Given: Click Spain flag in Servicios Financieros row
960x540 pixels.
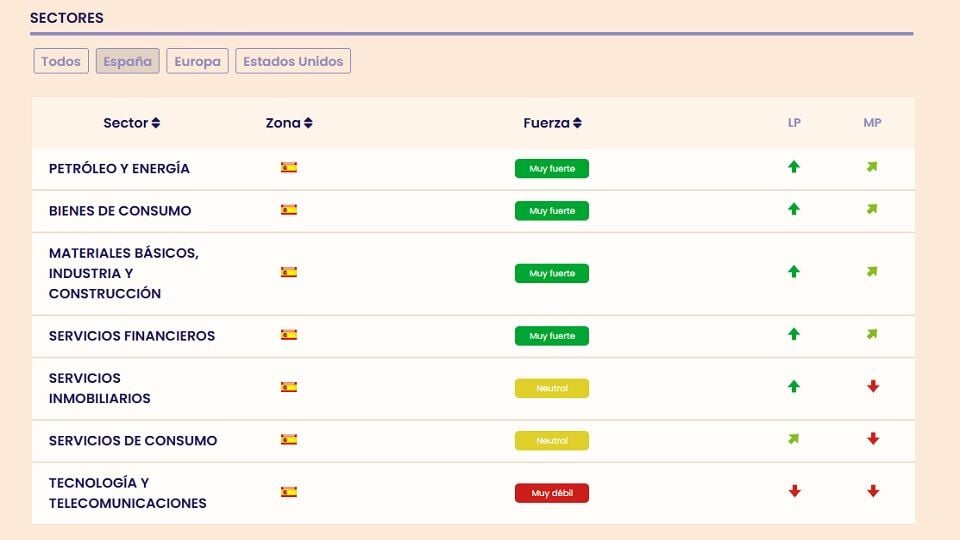Looking at the screenshot, I should pos(289,335).
